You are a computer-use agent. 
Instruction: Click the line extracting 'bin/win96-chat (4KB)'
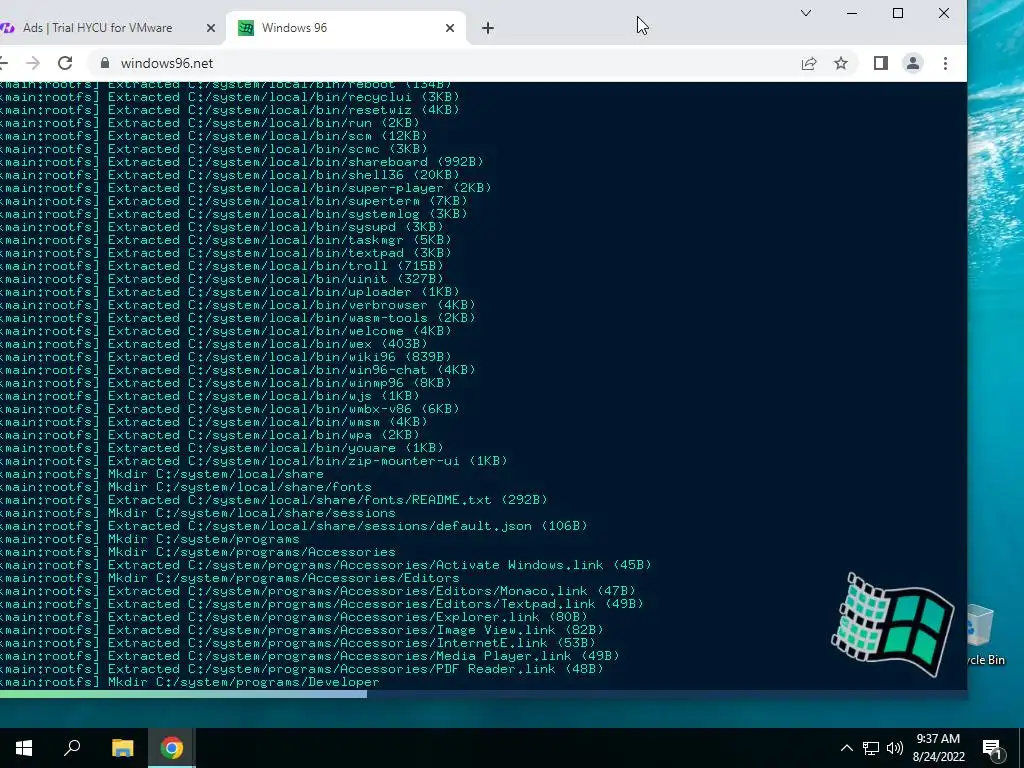pyautogui.click(x=238, y=370)
